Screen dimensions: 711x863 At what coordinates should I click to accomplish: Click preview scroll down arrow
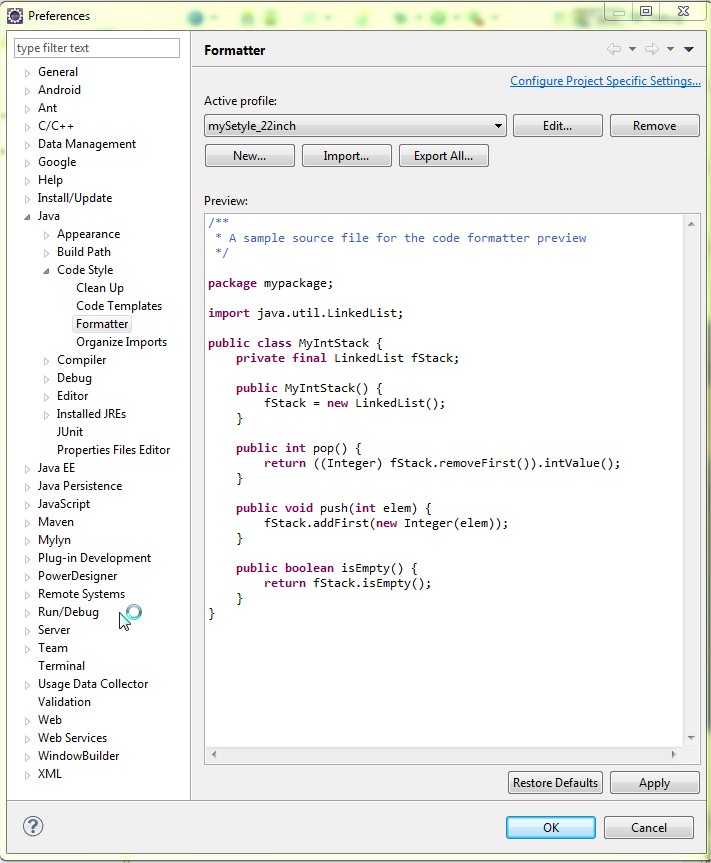pos(691,738)
